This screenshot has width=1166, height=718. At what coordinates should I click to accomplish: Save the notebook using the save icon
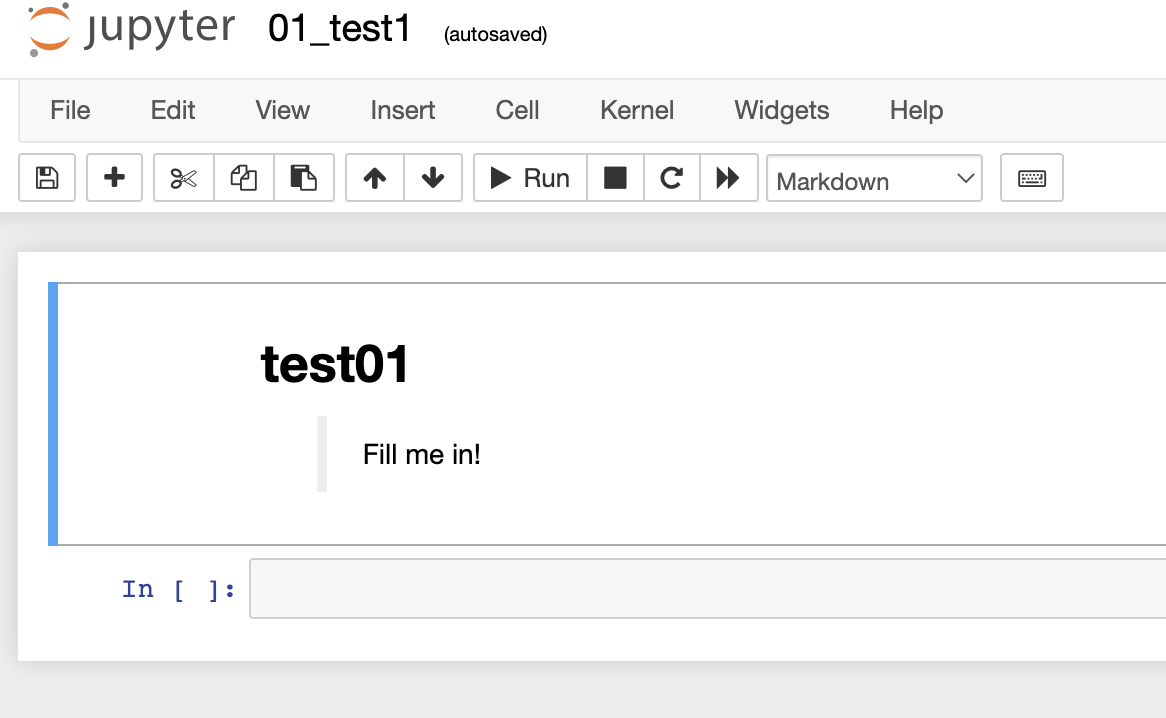[46, 177]
